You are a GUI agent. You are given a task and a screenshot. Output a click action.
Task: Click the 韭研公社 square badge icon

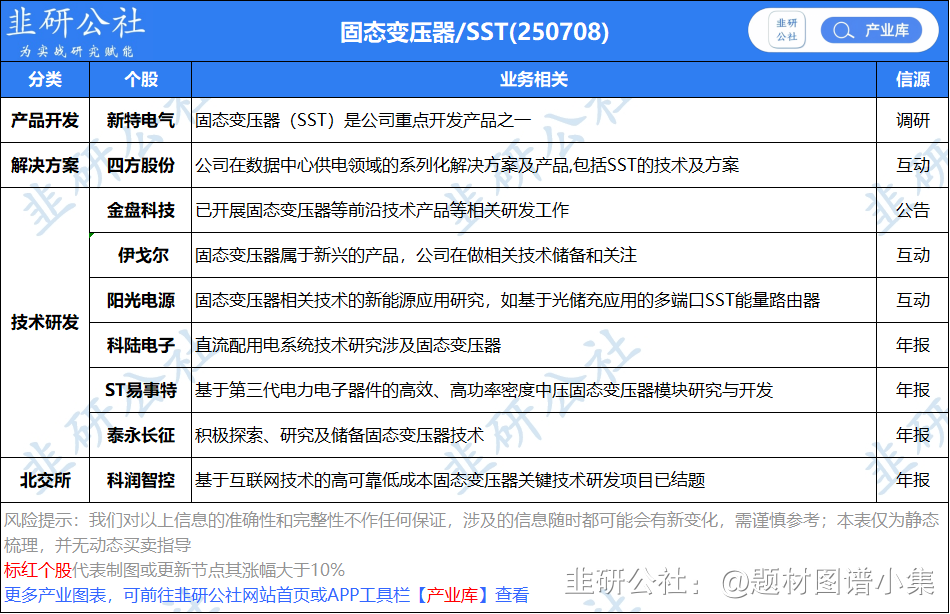coord(786,30)
